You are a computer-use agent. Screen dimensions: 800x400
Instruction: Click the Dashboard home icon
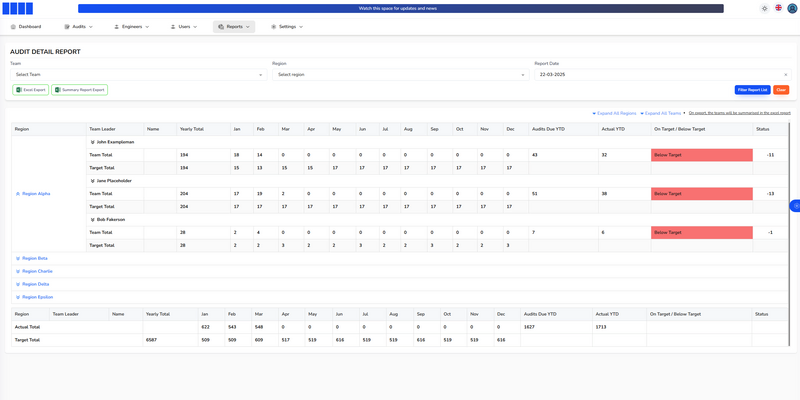pyautogui.click(x=13, y=27)
